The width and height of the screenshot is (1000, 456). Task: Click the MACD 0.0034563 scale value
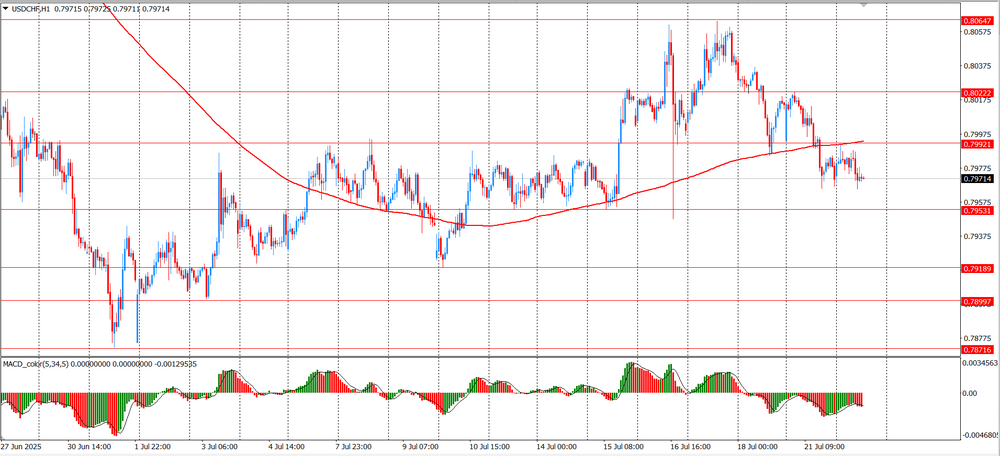[x=978, y=363]
